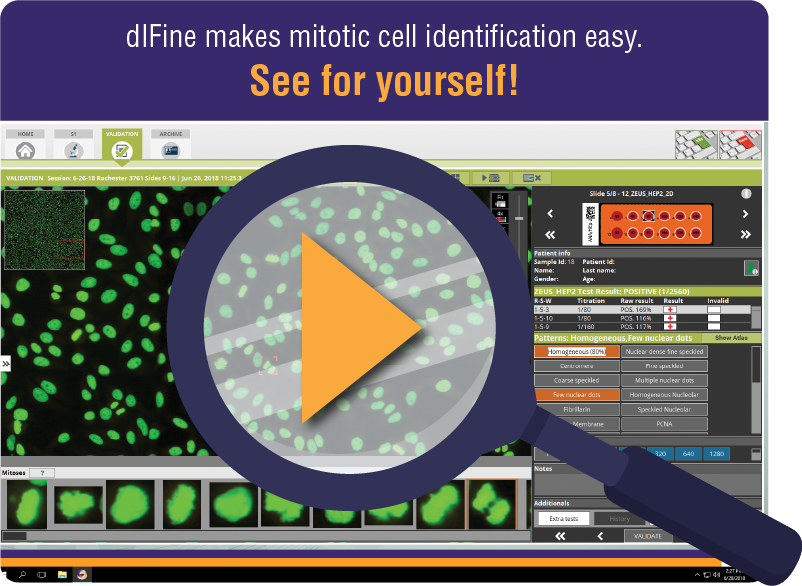Open the ARCHIVE tab

coord(171,144)
